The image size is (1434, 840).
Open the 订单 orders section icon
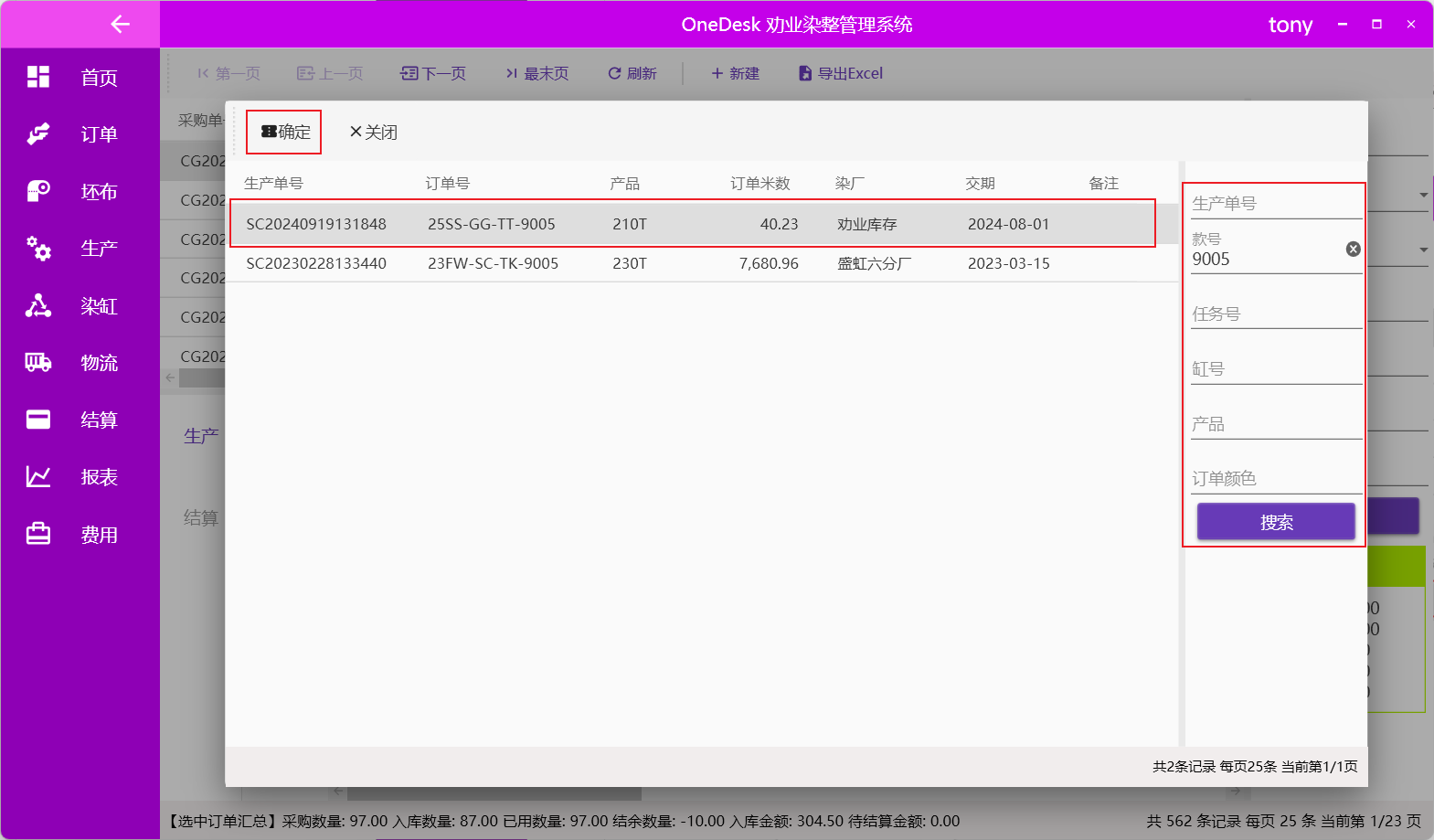38,134
